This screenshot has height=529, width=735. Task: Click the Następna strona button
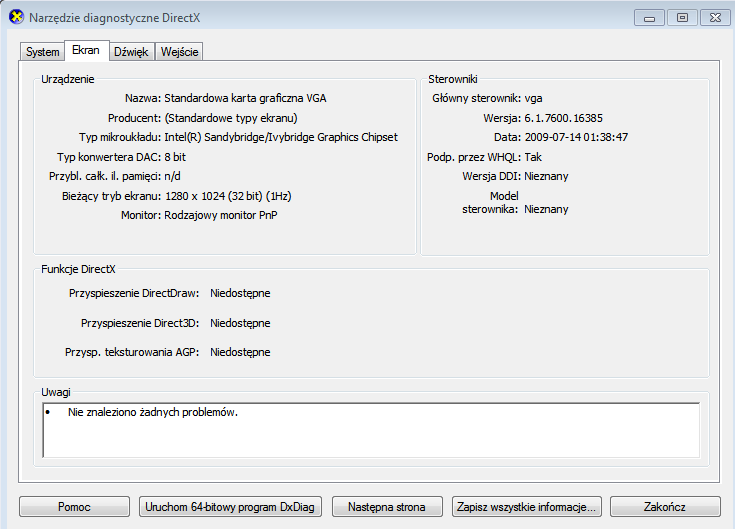point(387,507)
